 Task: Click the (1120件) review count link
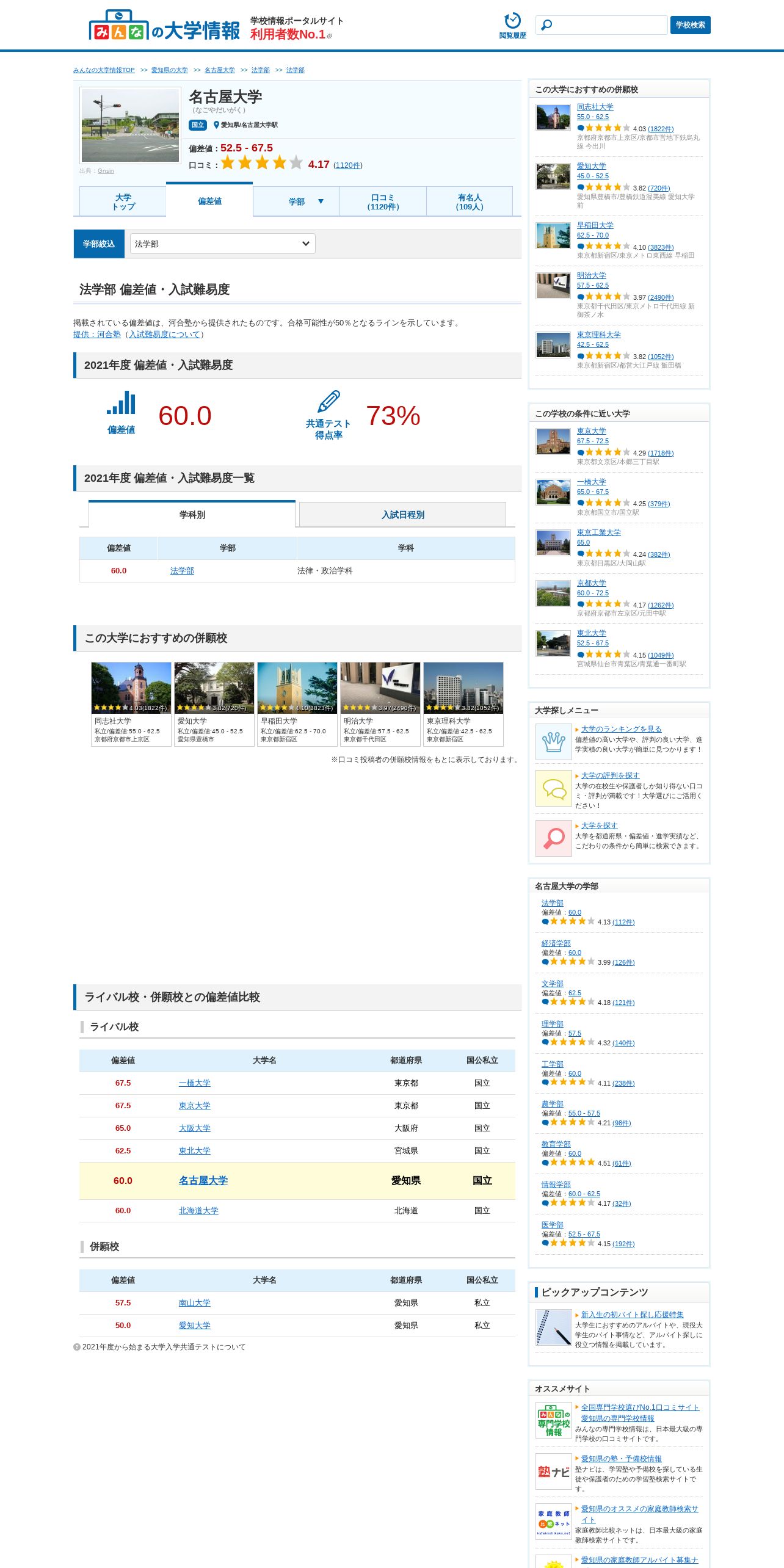(x=347, y=165)
